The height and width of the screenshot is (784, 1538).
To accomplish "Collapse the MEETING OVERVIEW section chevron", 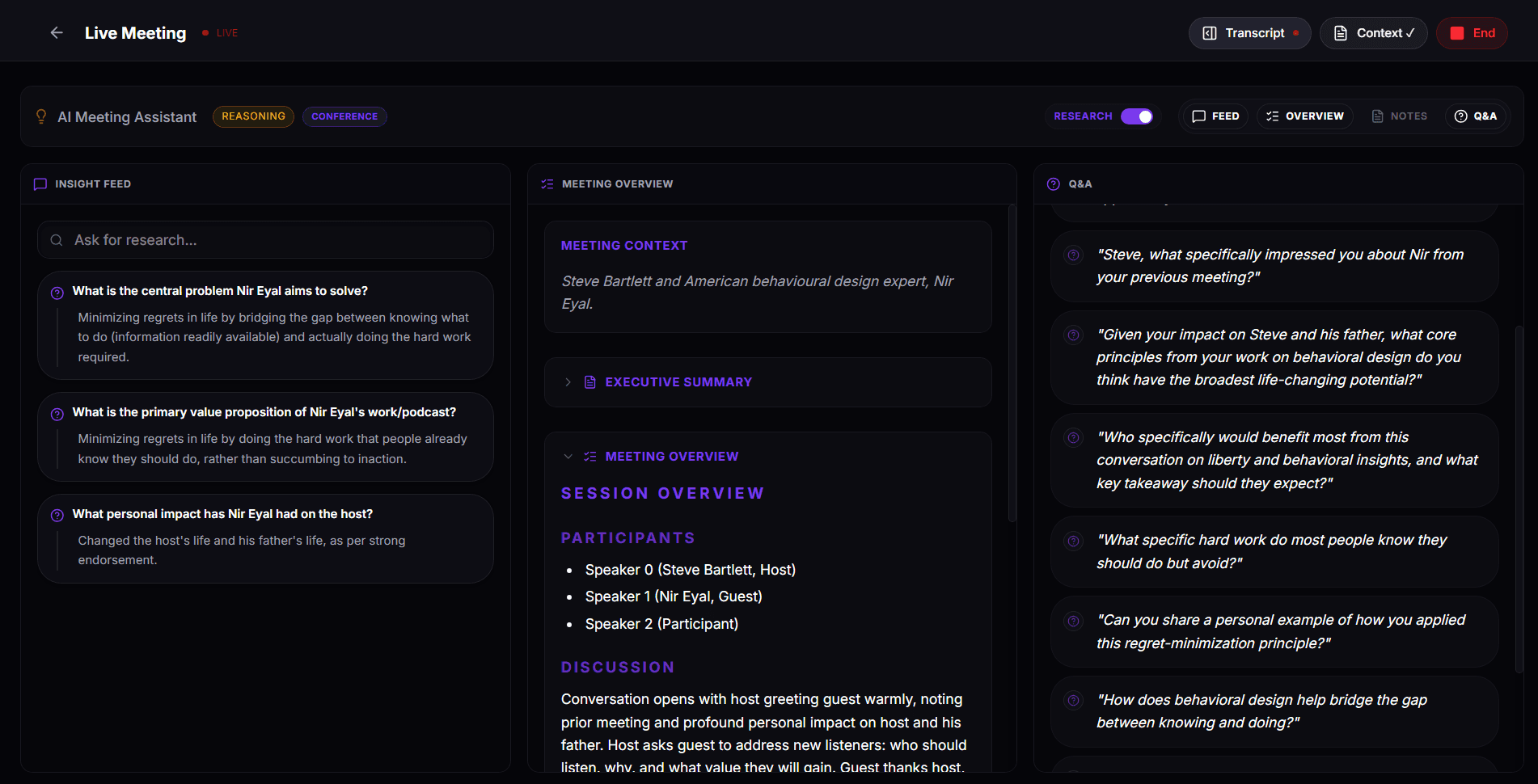I will (x=568, y=457).
